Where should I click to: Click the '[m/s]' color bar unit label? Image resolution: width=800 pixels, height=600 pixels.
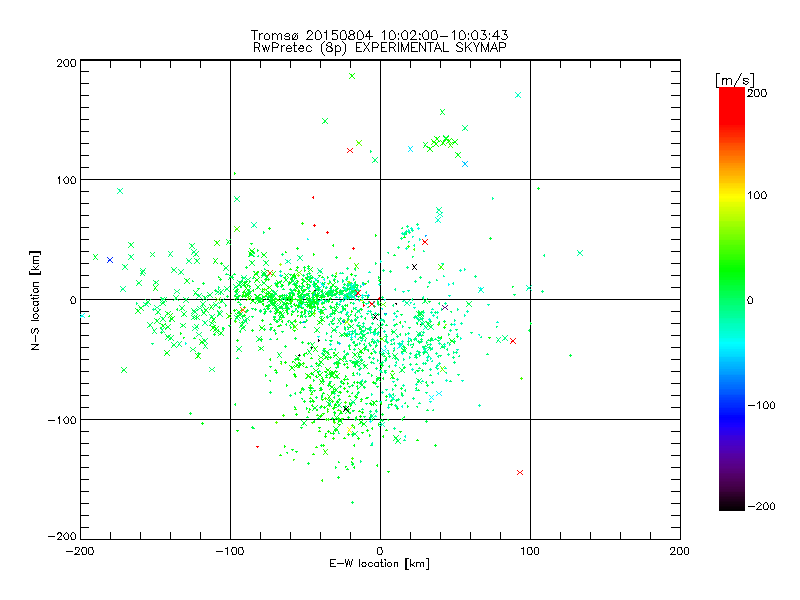pos(734,80)
